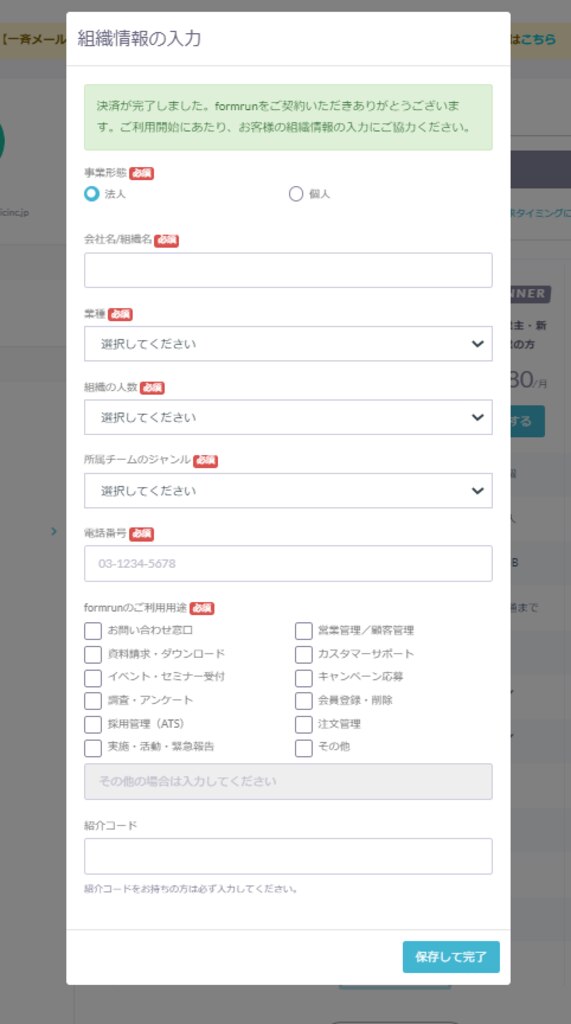Image resolution: width=571 pixels, height=1024 pixels.
Task: Select the キャンペーン応募 checkbox
Action: coord(303,678)
